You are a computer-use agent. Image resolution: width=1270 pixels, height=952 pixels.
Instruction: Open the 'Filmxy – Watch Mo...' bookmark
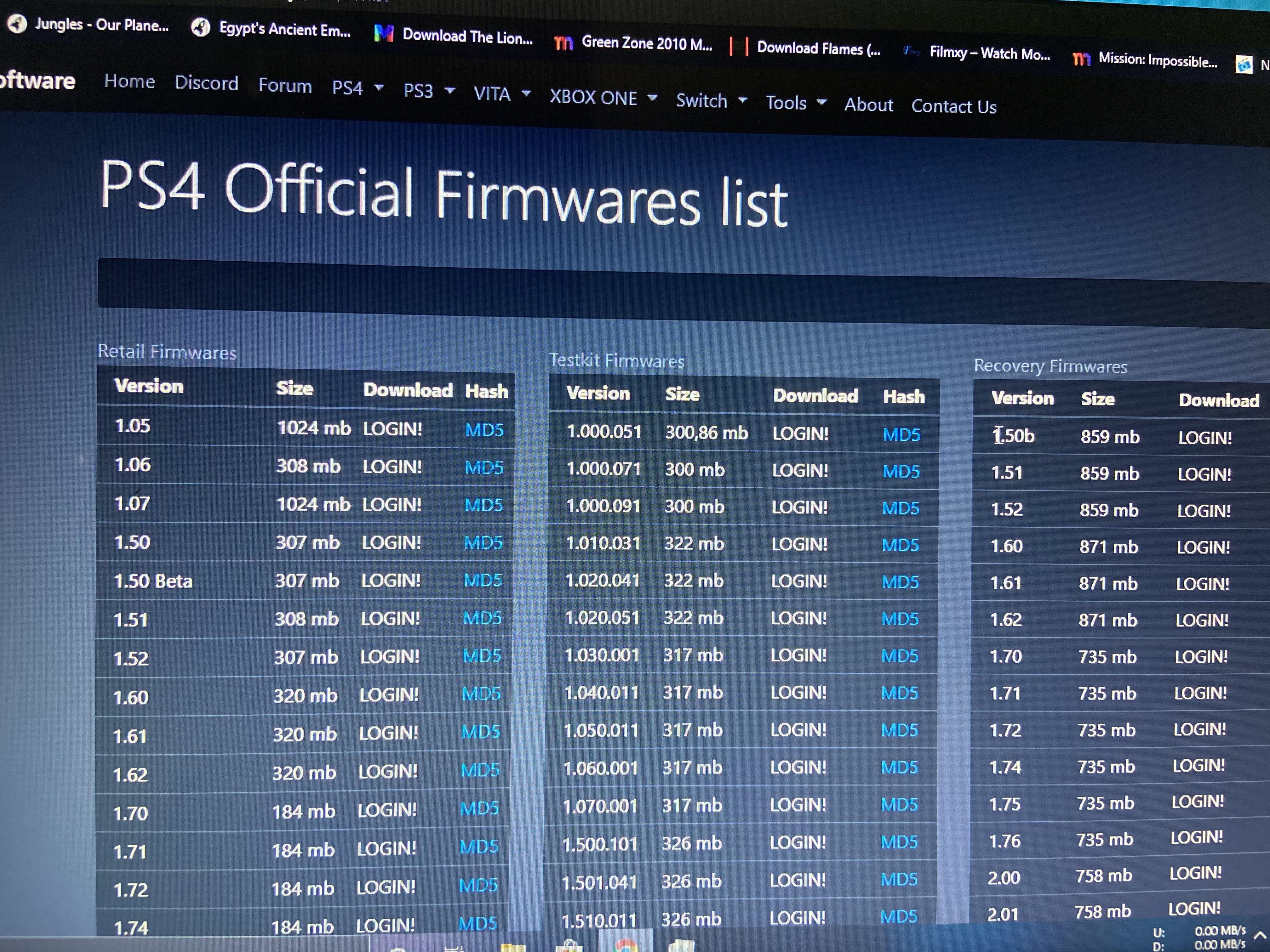coord(977,54)
